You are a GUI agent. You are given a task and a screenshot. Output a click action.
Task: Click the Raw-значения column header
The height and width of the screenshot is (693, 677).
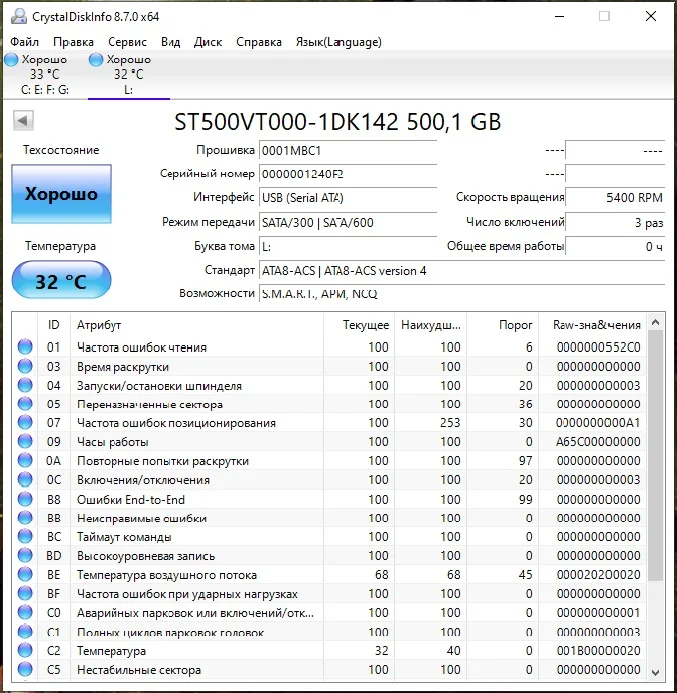coord(592,325)
